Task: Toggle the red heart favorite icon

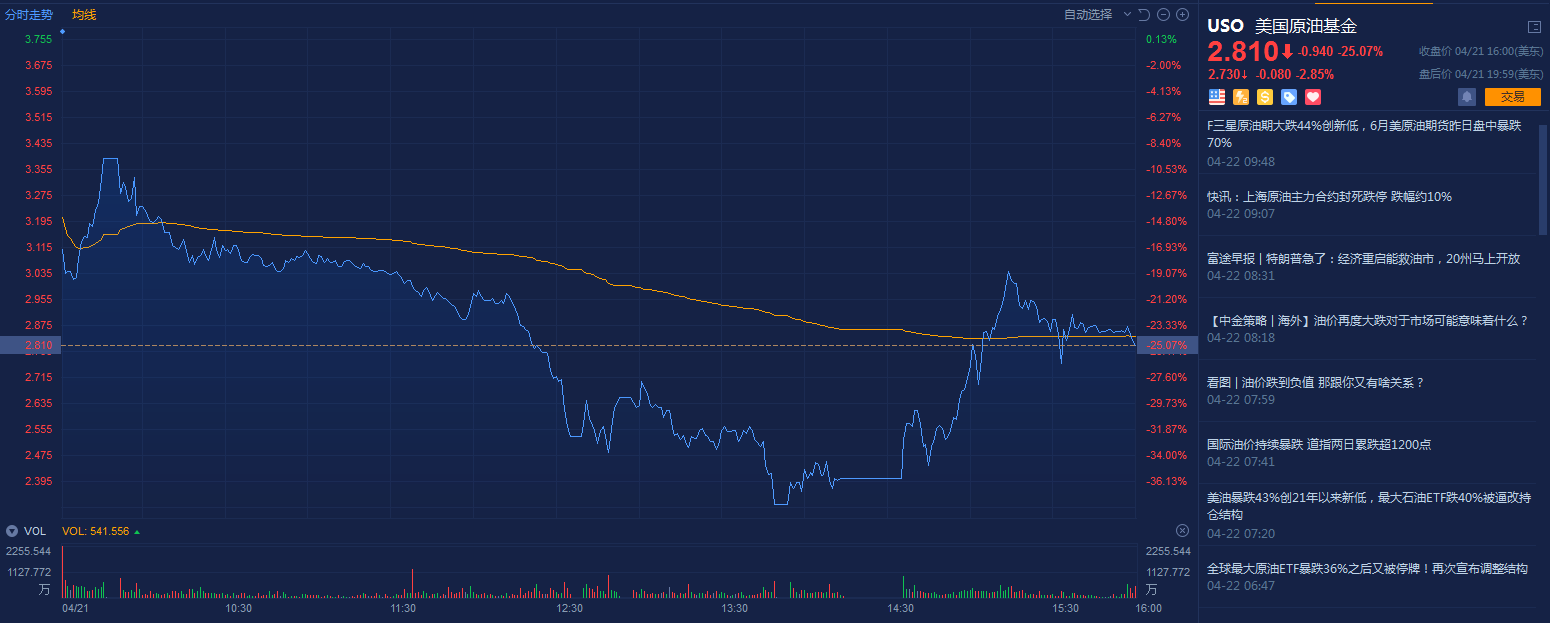Action: pos(1313,97)
